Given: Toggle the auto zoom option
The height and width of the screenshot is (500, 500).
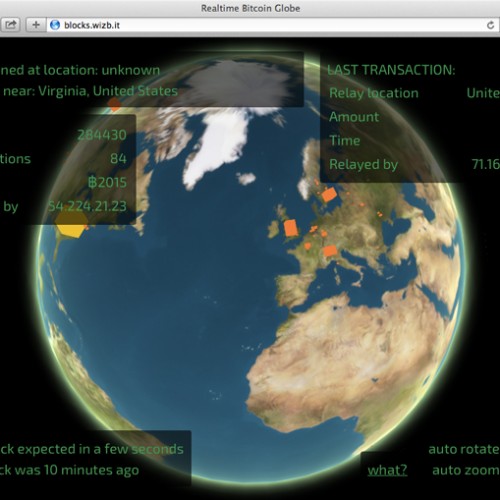Looking at the screenshot, I should (466, 470).
